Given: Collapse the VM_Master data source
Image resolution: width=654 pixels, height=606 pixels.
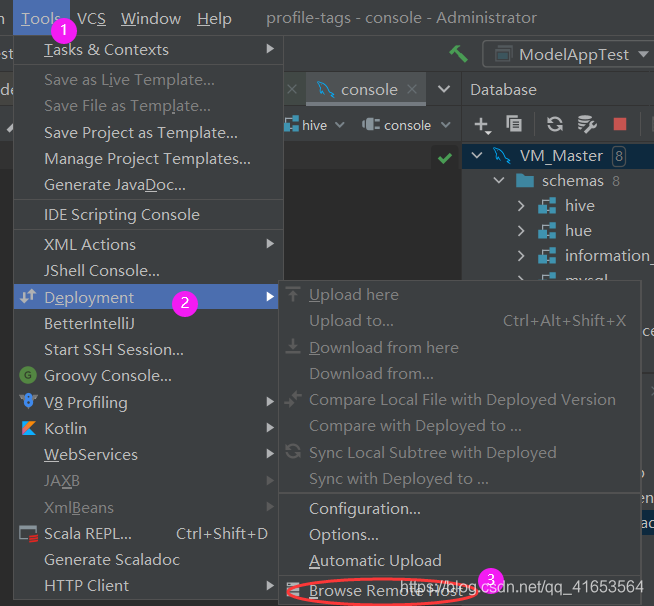Looking at the screenshot, I should (476, 156).
